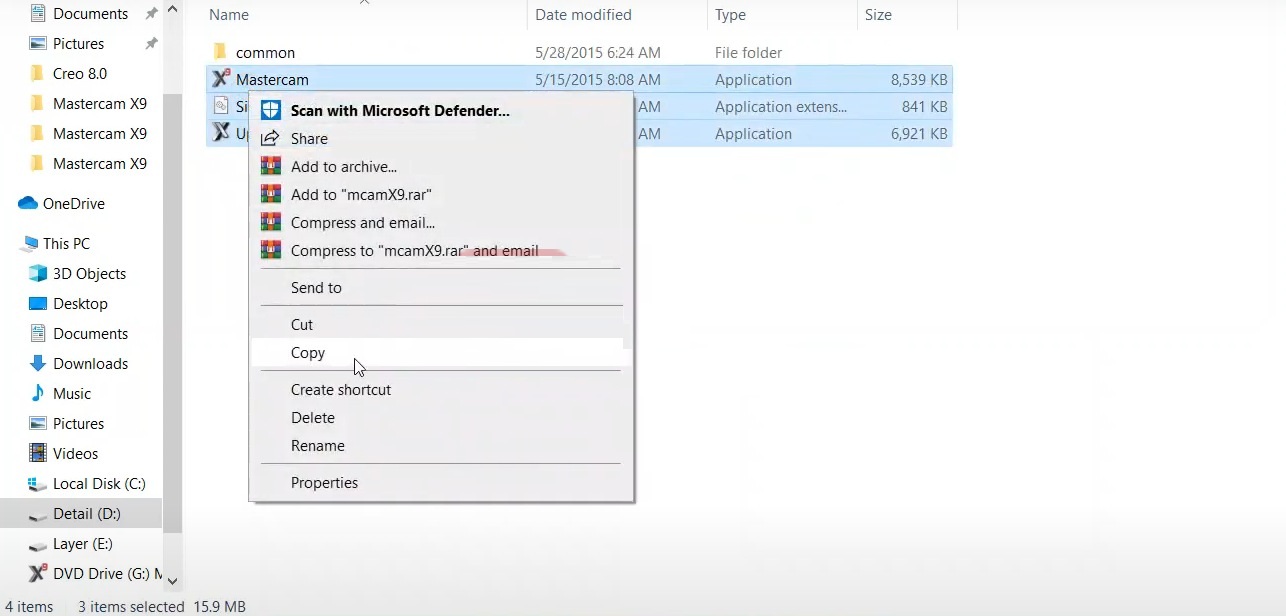Open Properties from the context menu

[324, 483]
